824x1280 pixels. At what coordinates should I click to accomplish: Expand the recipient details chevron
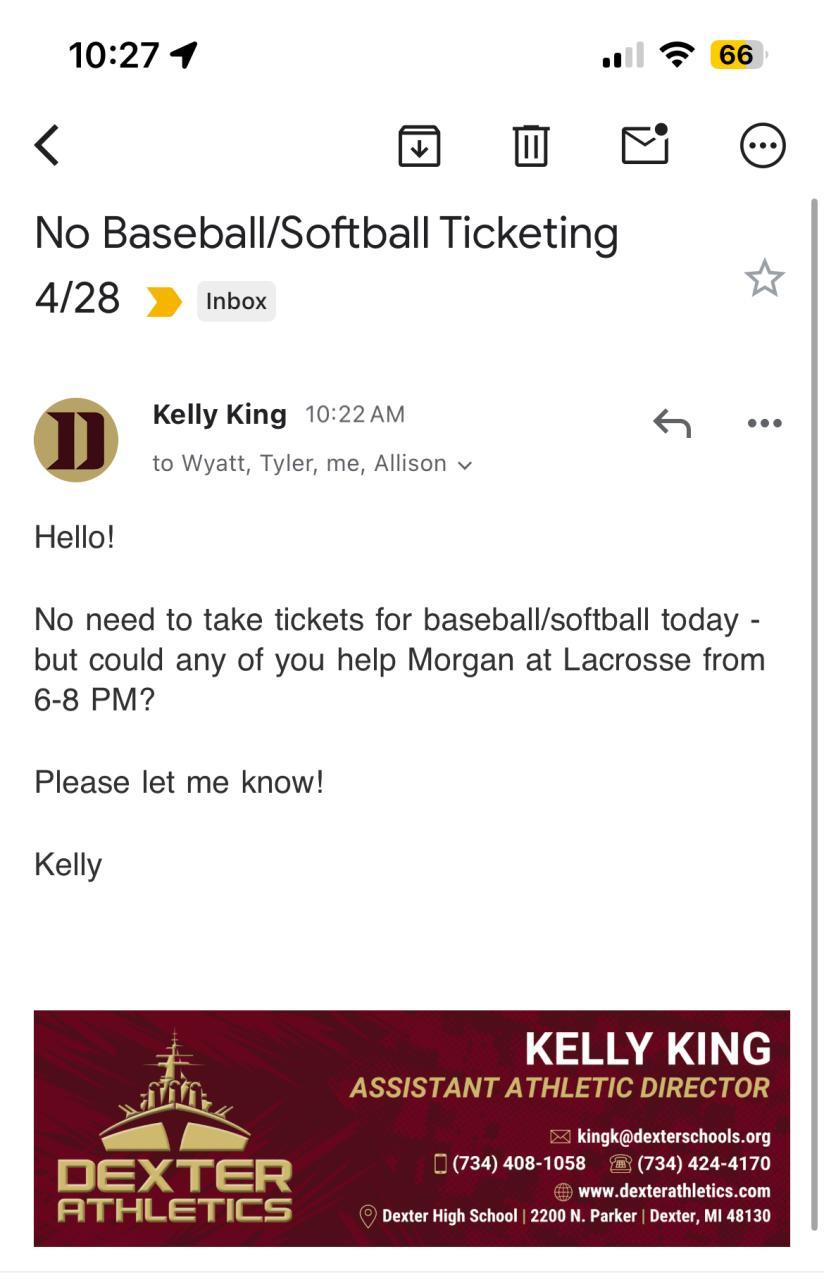click(464, 465)
